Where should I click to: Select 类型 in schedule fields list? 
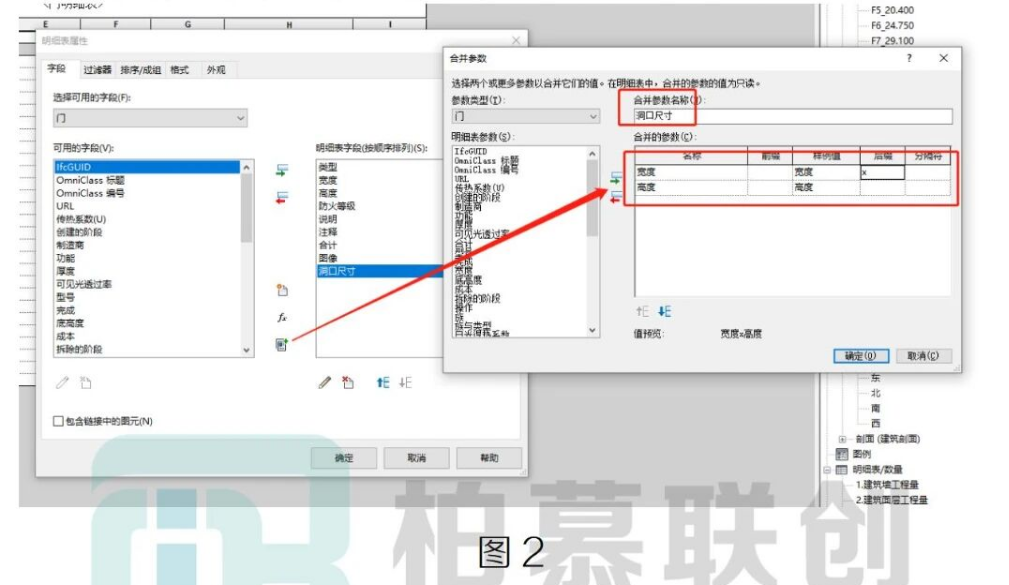[328, 167]
